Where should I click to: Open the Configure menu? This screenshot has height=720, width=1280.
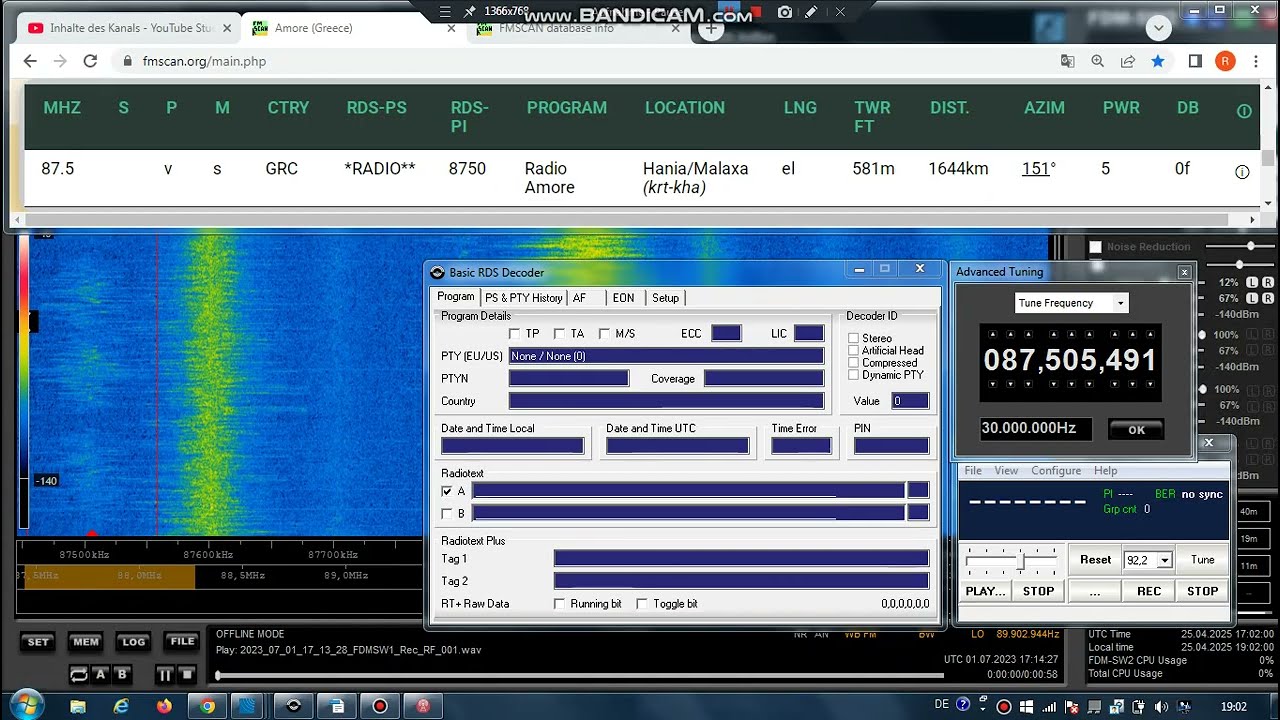[x=1056, y=471]
